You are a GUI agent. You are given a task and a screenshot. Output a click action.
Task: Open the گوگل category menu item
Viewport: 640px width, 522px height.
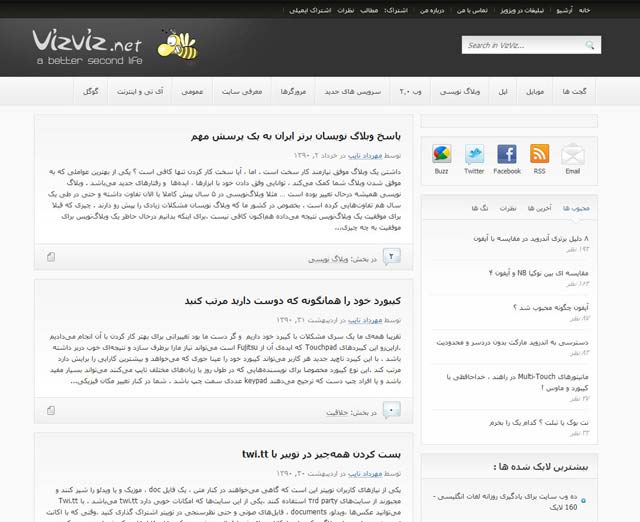tap(90, 91)
